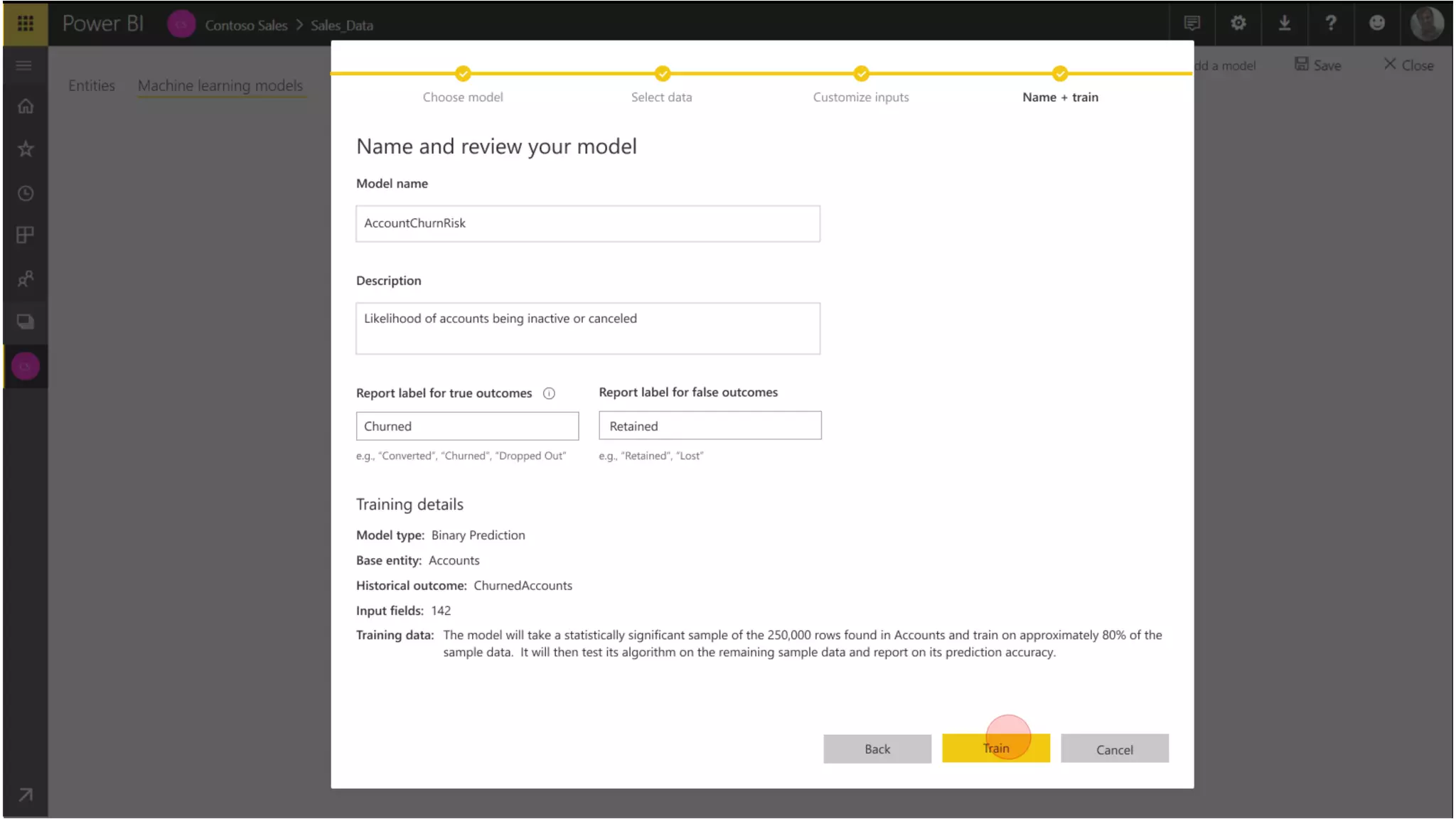Viewport: 1456px width, 819px height.
Task: Open the Workspaces icon in sidebar
Action: click(26, 322)
